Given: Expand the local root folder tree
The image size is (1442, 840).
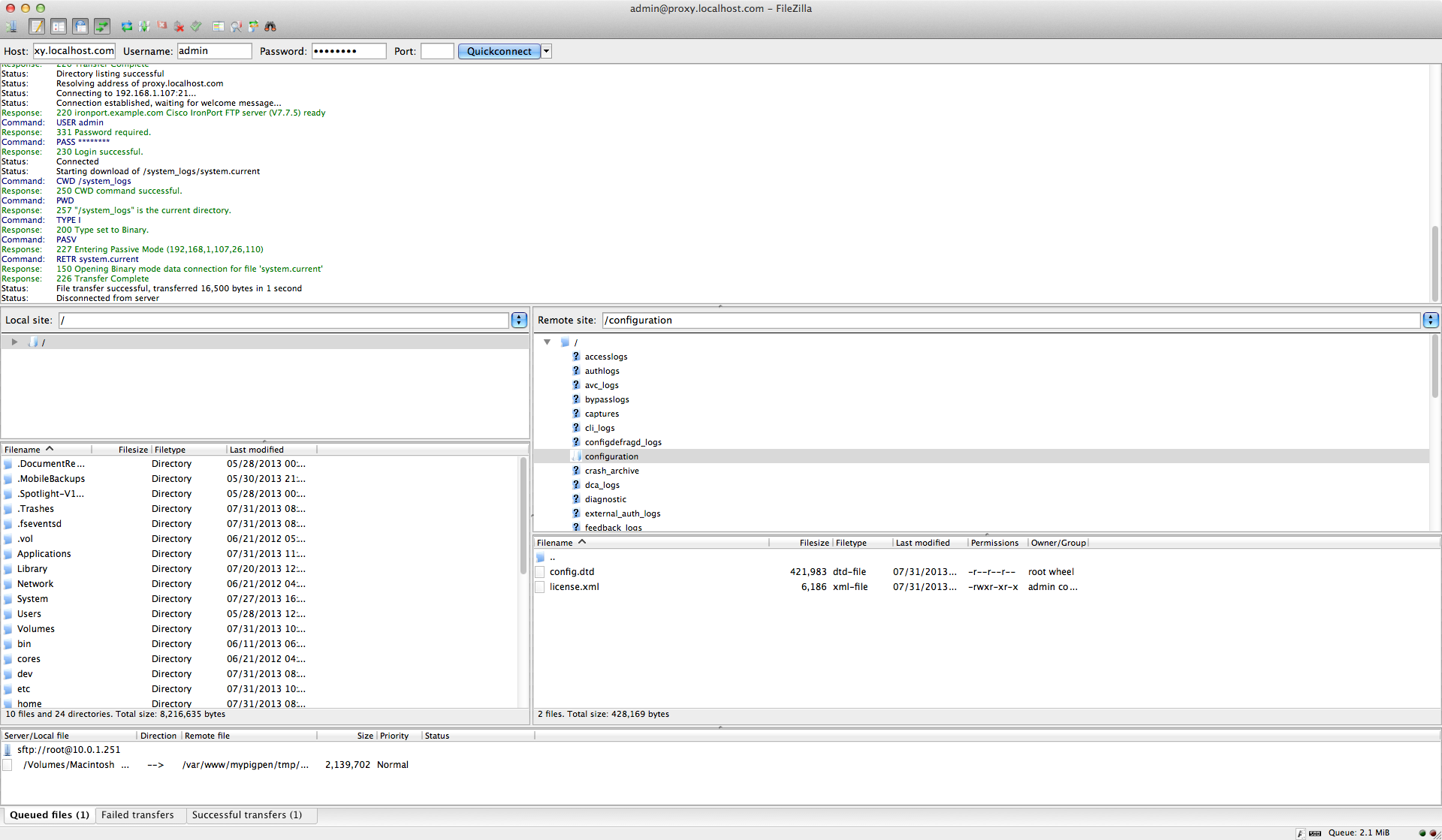Looking at the screenshot, I should point(14,342).
